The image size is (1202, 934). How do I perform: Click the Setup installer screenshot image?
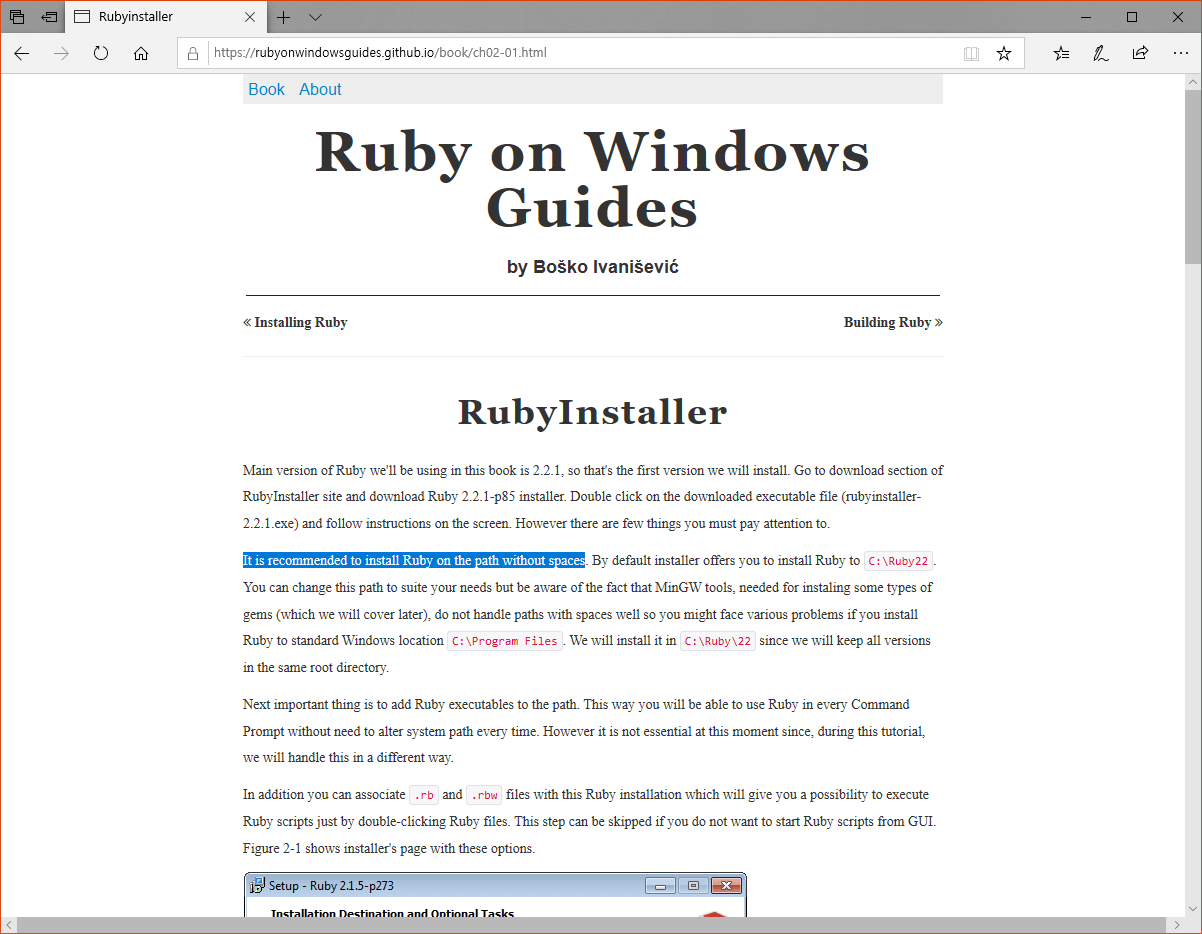[496, 895]
